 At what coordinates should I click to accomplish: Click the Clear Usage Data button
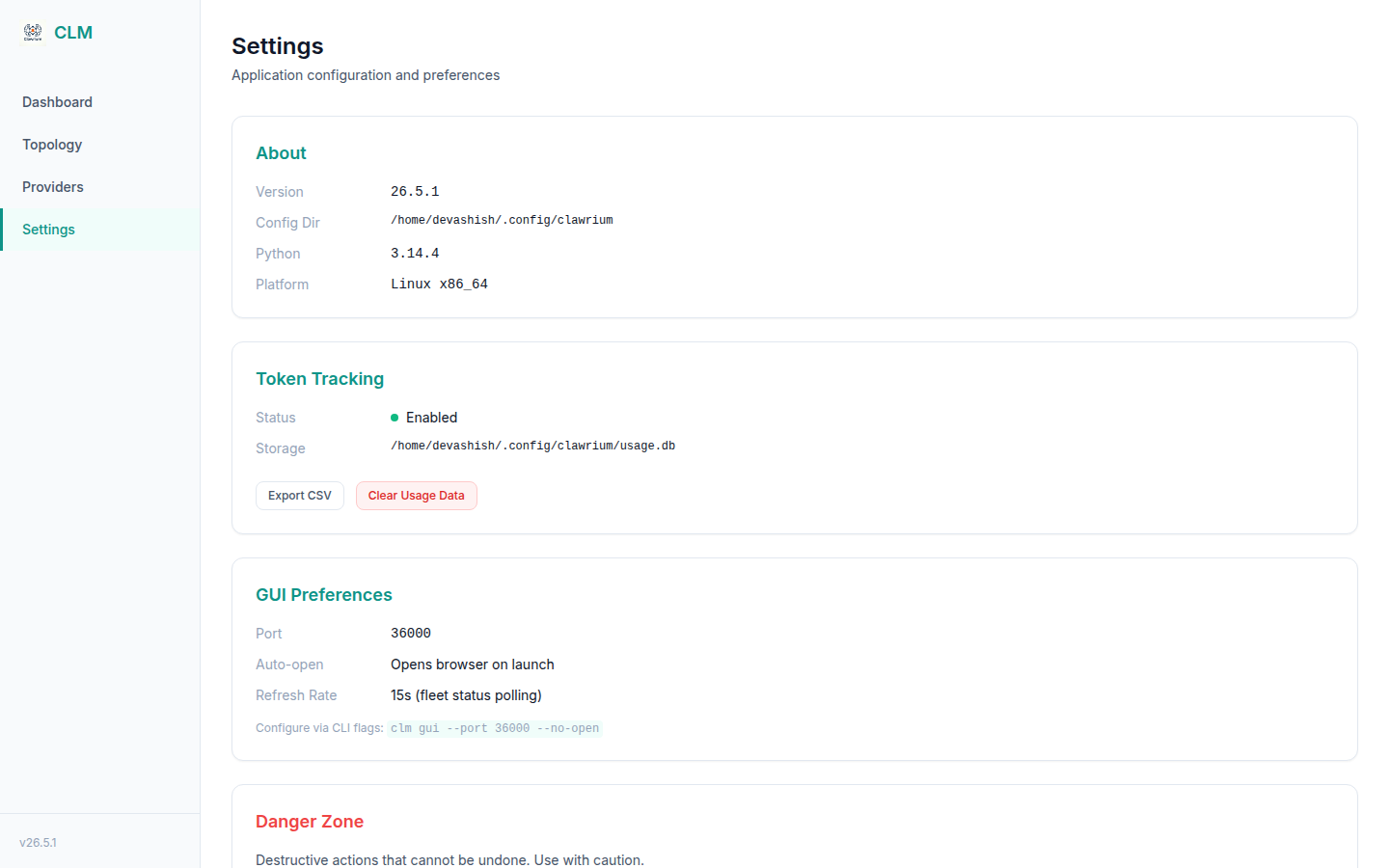[x=417, y=496]
